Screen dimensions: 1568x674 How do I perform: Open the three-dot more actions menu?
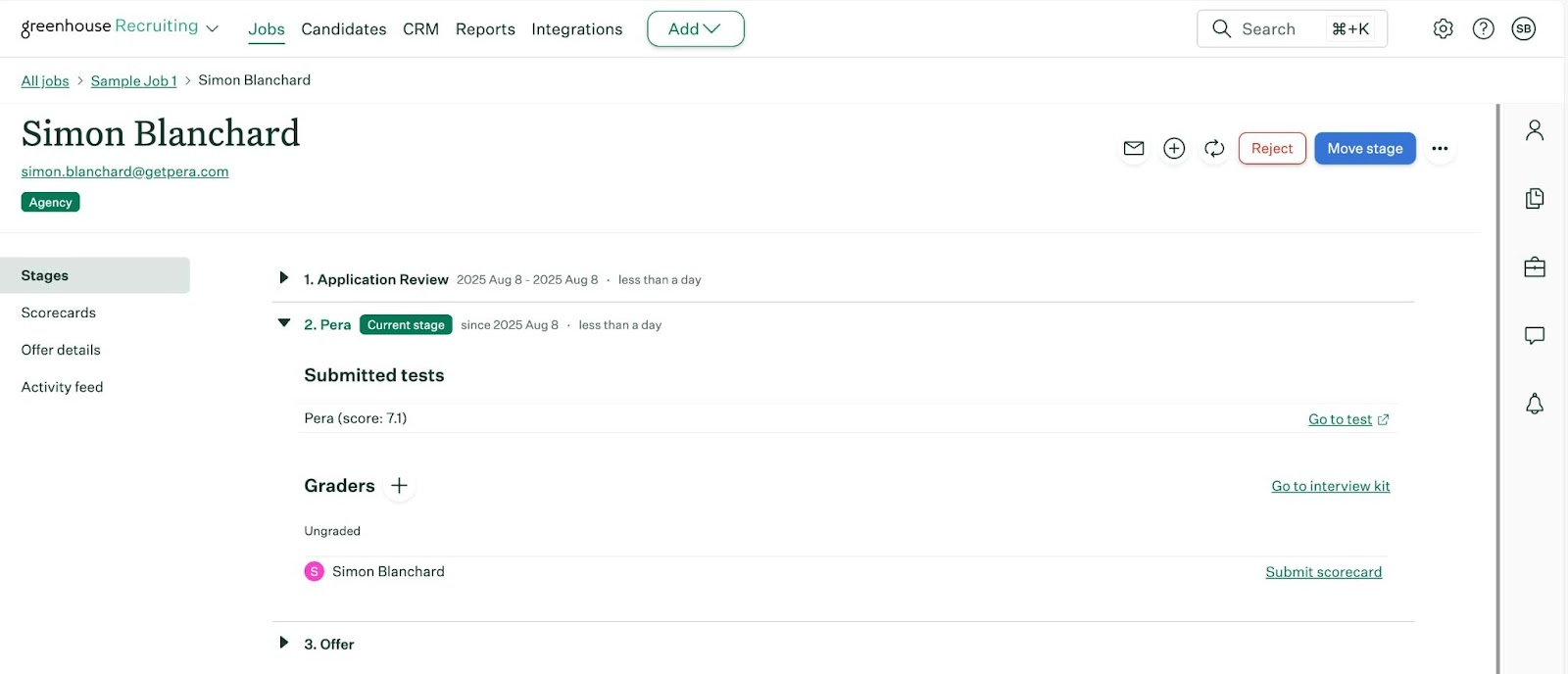1439,149
